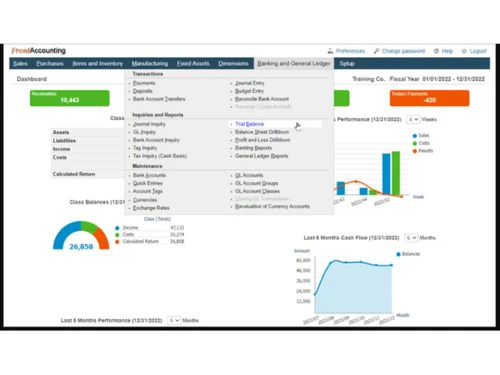Open Bank Account Inquiry
500x375 pixels.
tap(156, 140)
